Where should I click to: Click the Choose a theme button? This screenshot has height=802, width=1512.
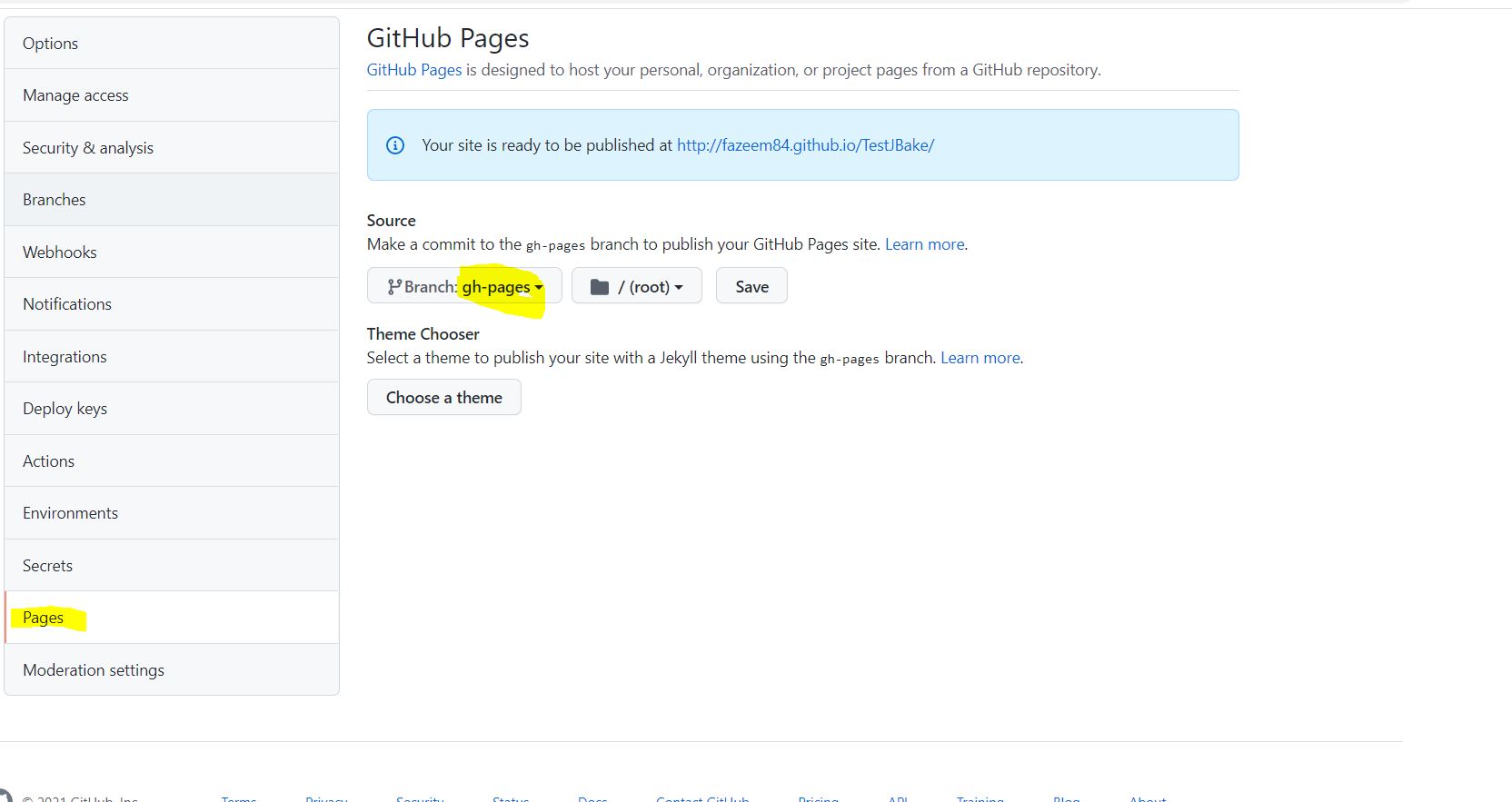(444, 397)
